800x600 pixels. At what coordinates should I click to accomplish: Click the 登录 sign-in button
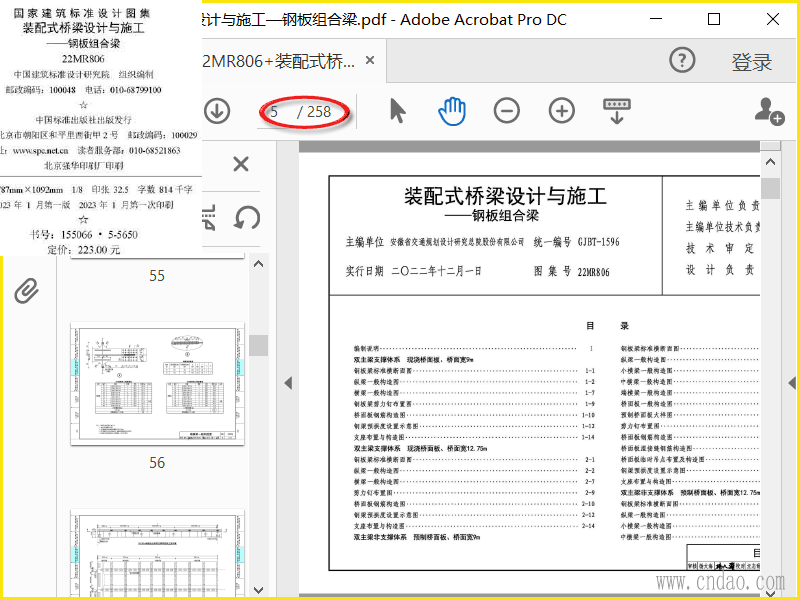point(752,62)
